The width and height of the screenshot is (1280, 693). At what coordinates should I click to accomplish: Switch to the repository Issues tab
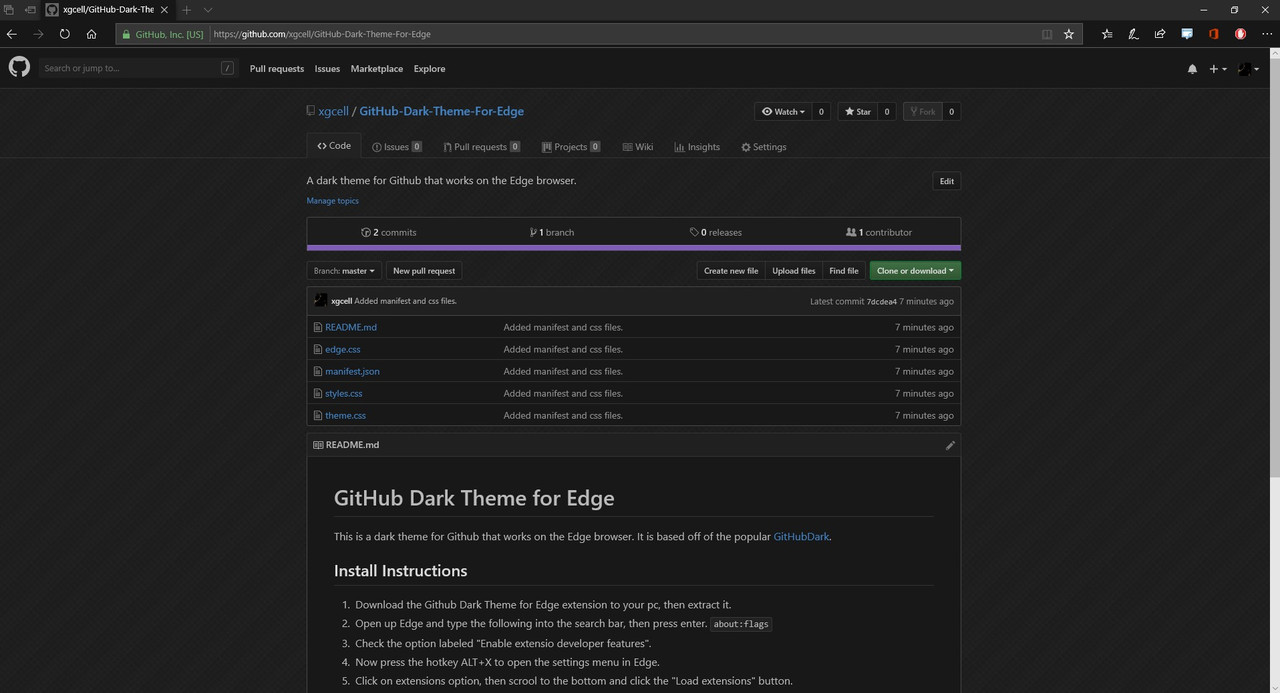pyautogui.click(x=397, y=147)
